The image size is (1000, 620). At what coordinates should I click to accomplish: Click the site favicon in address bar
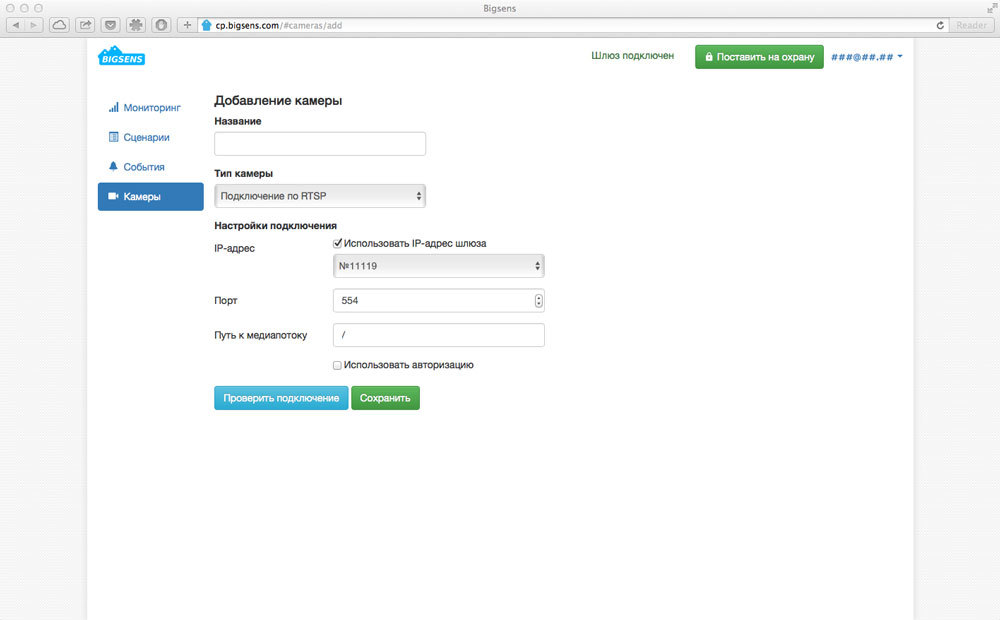pos(207,26)
